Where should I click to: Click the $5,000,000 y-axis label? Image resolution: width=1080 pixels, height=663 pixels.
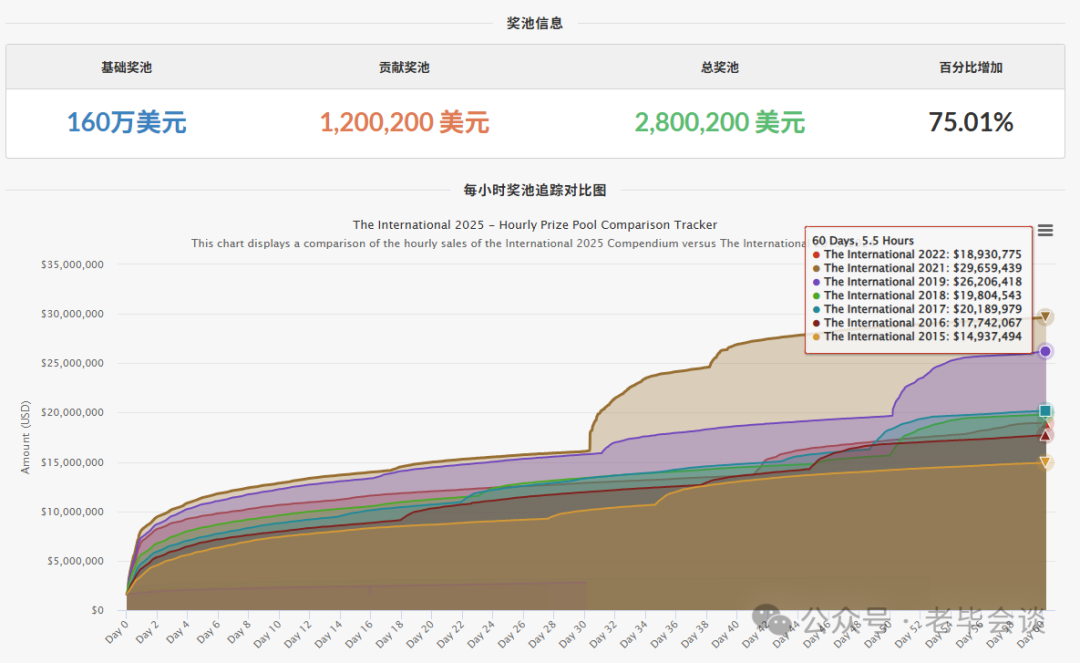pyautogui.click(x=75, y=561)
